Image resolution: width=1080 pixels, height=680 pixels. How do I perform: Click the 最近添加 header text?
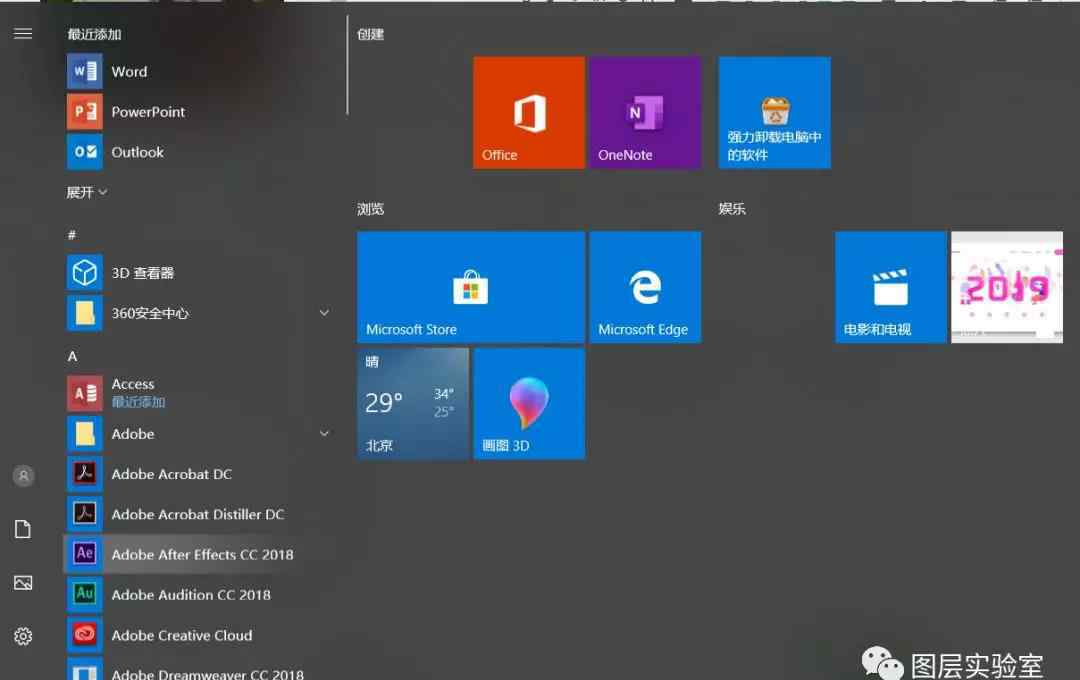coord(94,34)
